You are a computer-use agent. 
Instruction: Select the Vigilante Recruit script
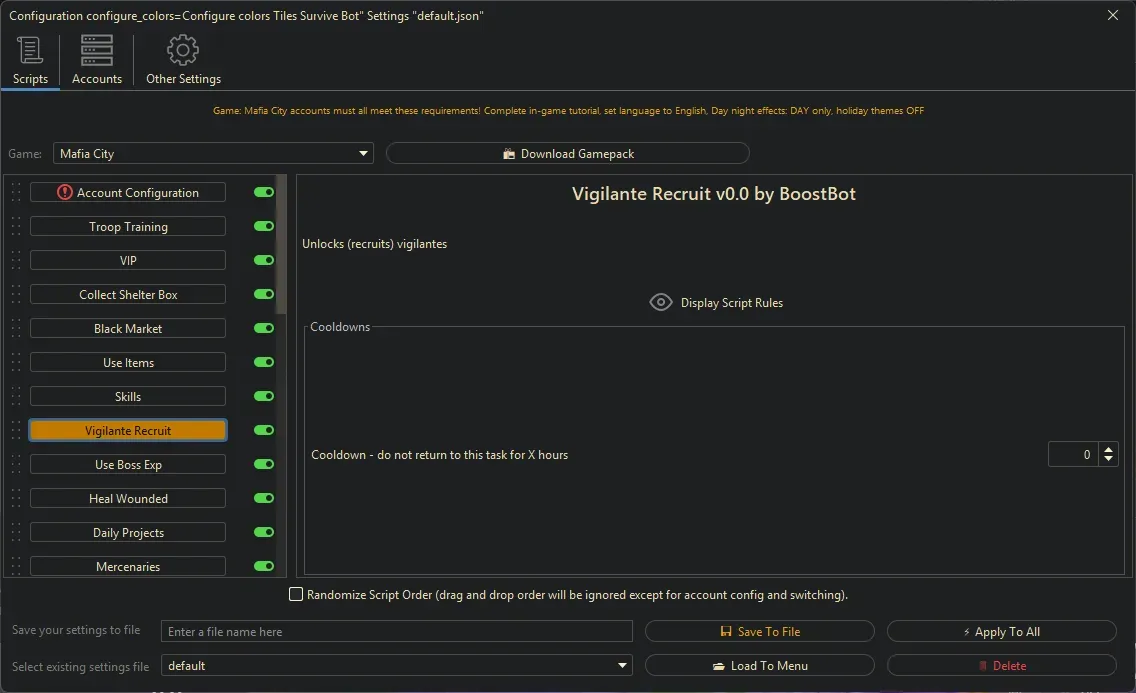(128, 430)
